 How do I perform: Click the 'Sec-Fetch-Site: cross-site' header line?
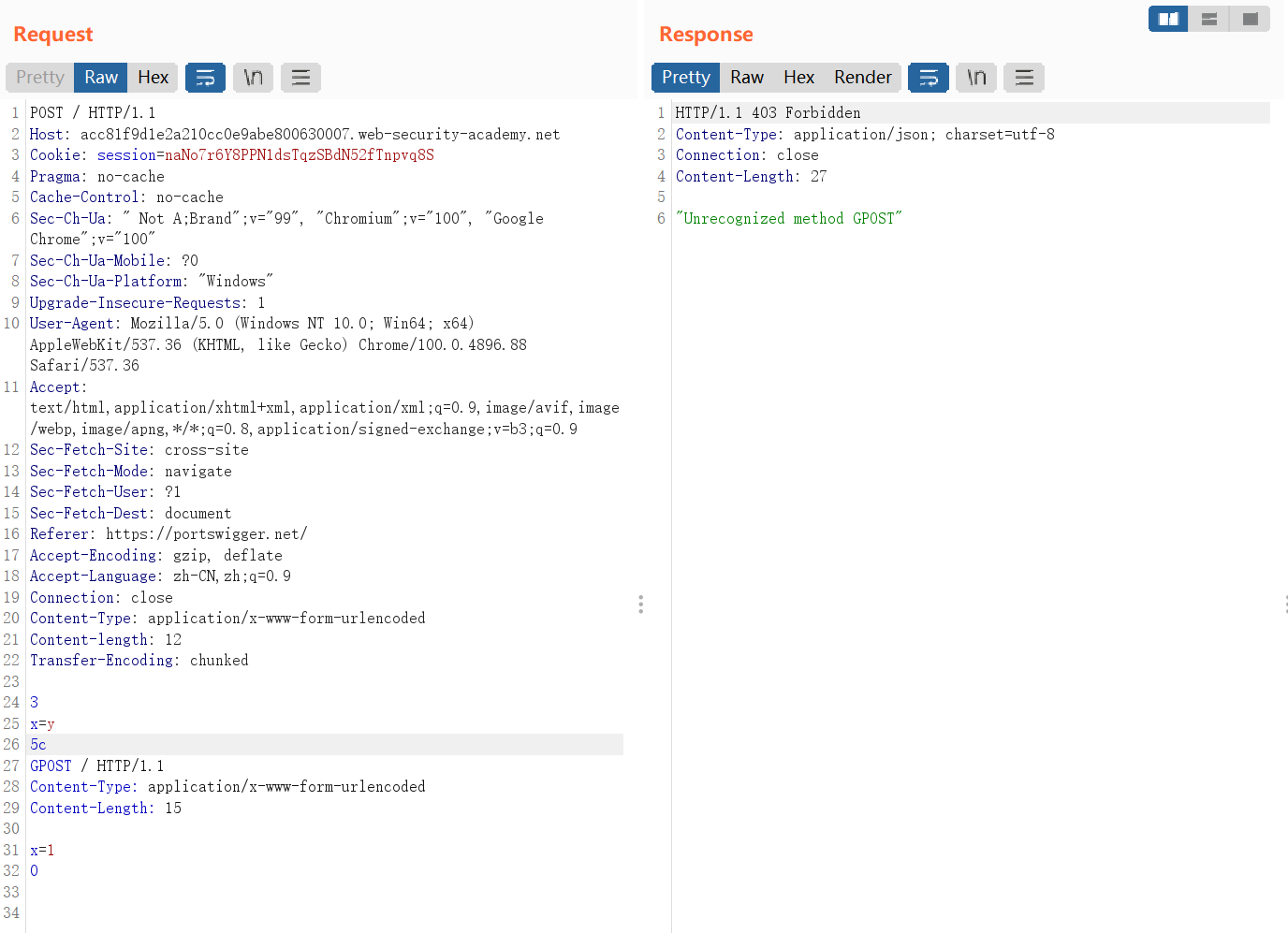click(139, 450)
